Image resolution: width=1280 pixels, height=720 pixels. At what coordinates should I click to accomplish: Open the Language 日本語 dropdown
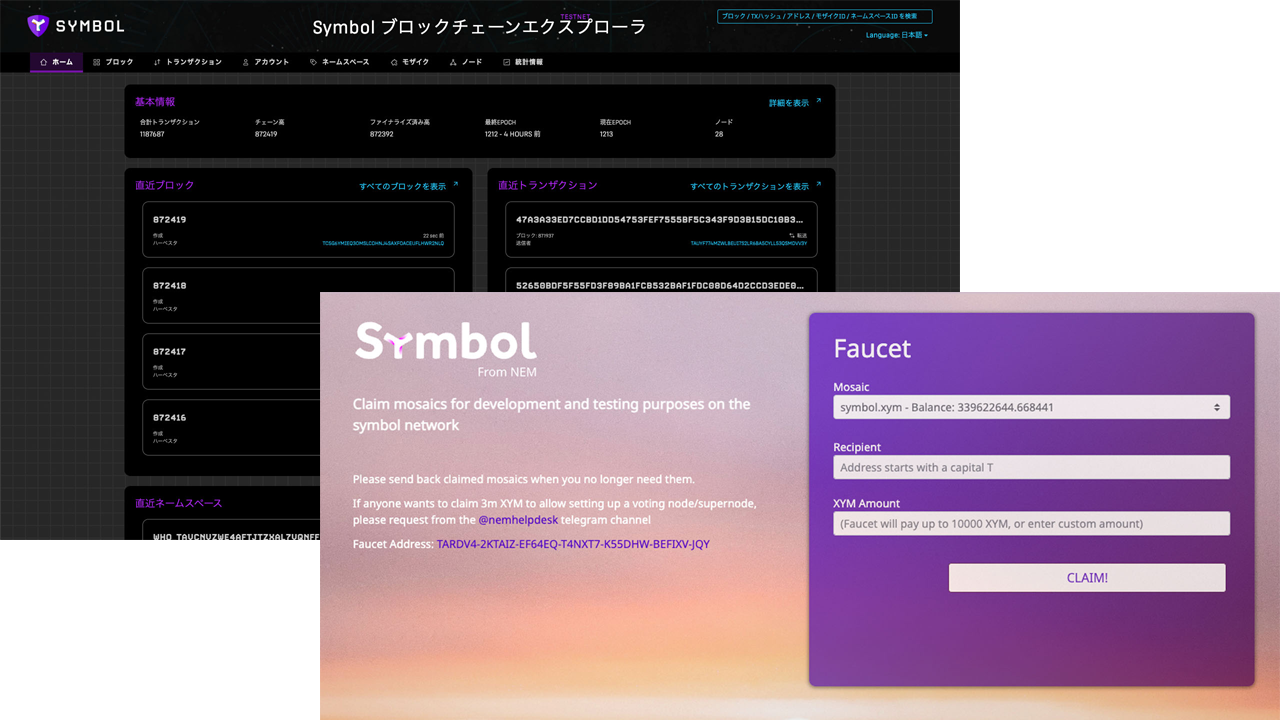(x=897, y=35)
